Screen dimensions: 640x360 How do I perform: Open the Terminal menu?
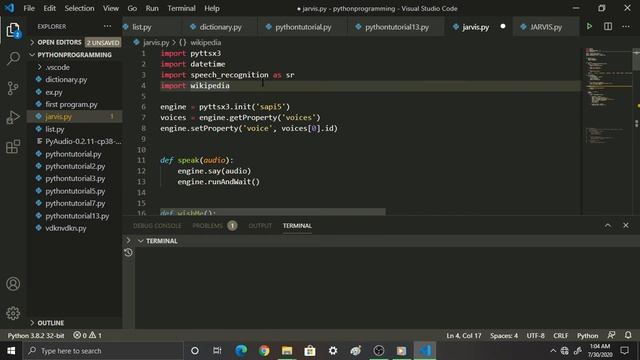pos(181,8)
